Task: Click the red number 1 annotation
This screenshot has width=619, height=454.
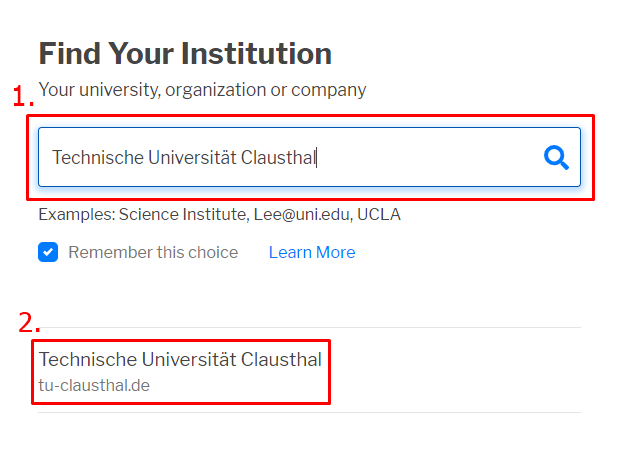Action: click(23, 98)
